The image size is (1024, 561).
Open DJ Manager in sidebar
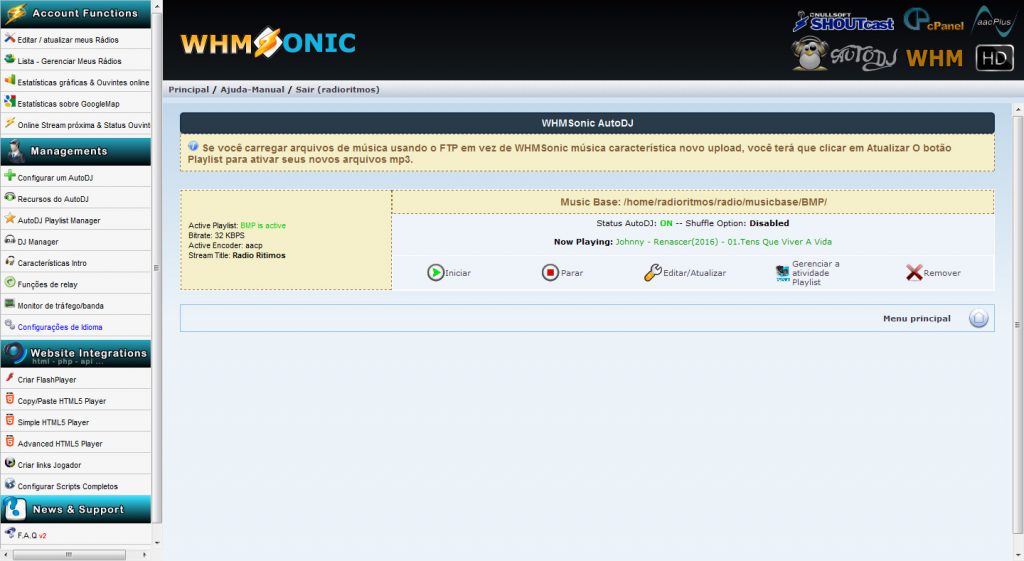(38, 242)
